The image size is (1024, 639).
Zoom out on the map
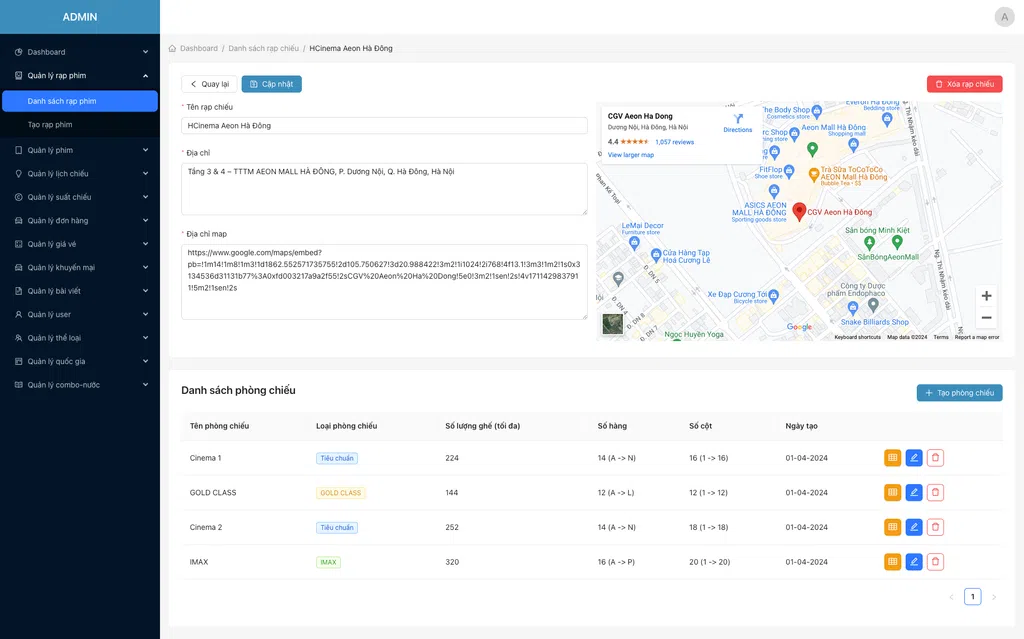pyautogui.click(x=986, y=318)
